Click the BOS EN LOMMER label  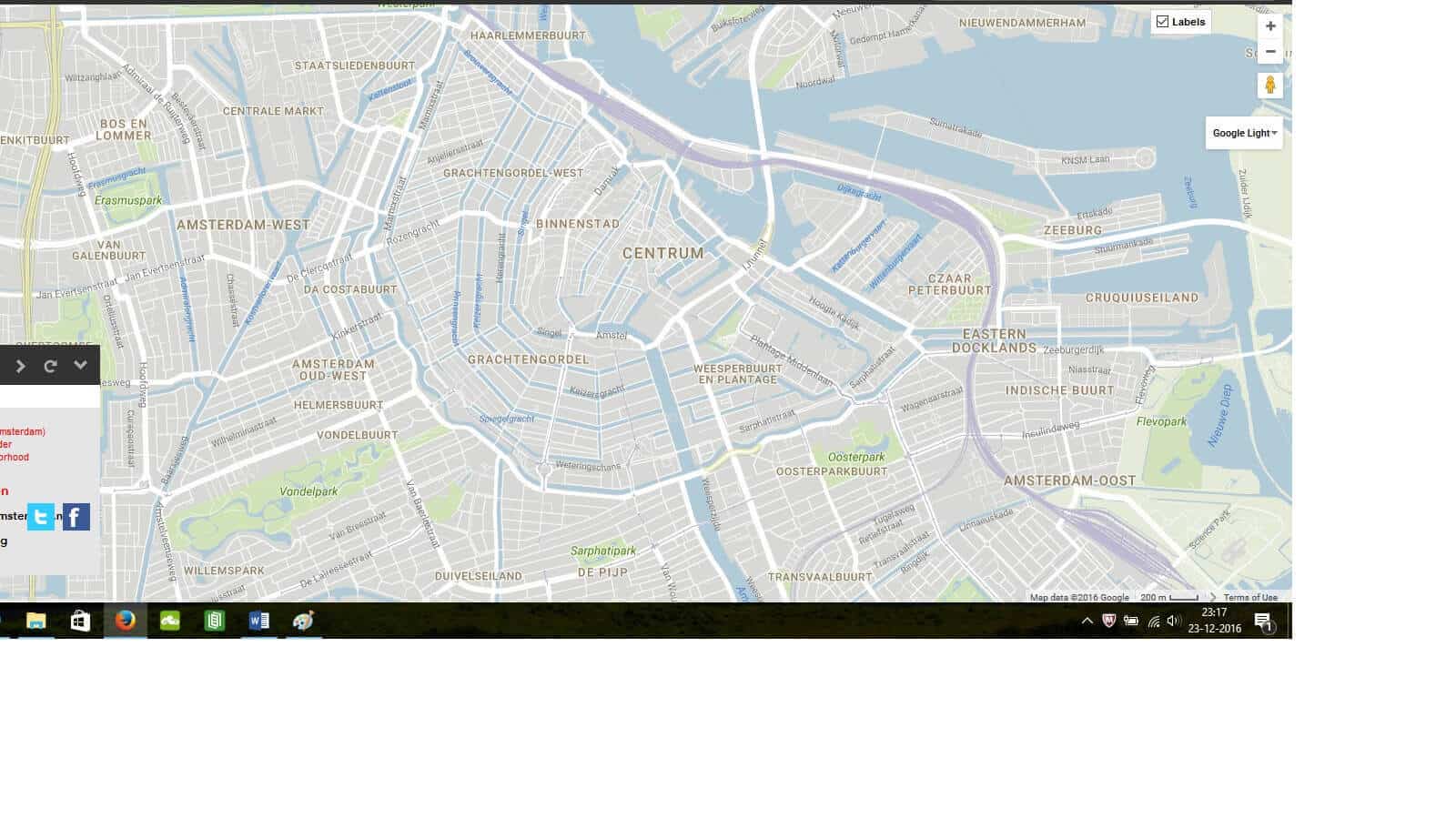[125, 130]
